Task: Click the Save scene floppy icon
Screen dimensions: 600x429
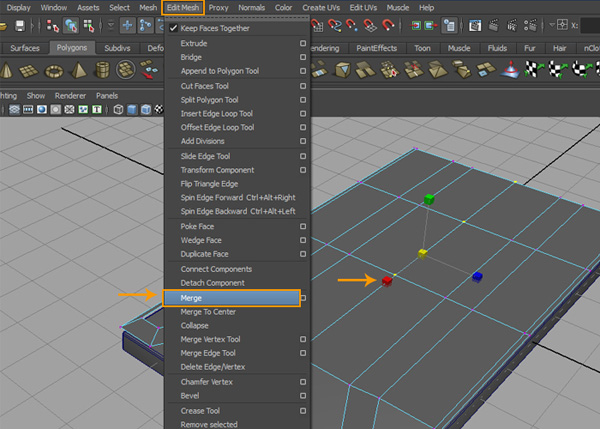Action: coord(20,26)
